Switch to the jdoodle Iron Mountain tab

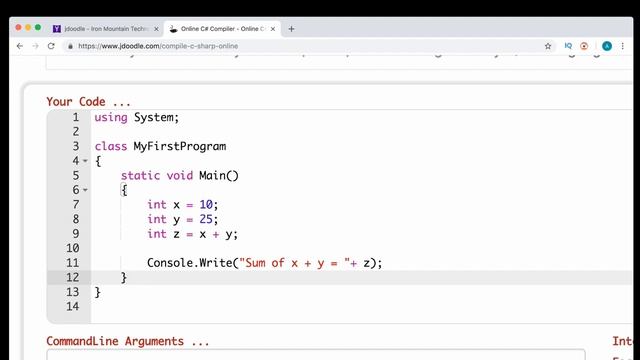pos(106,29)
